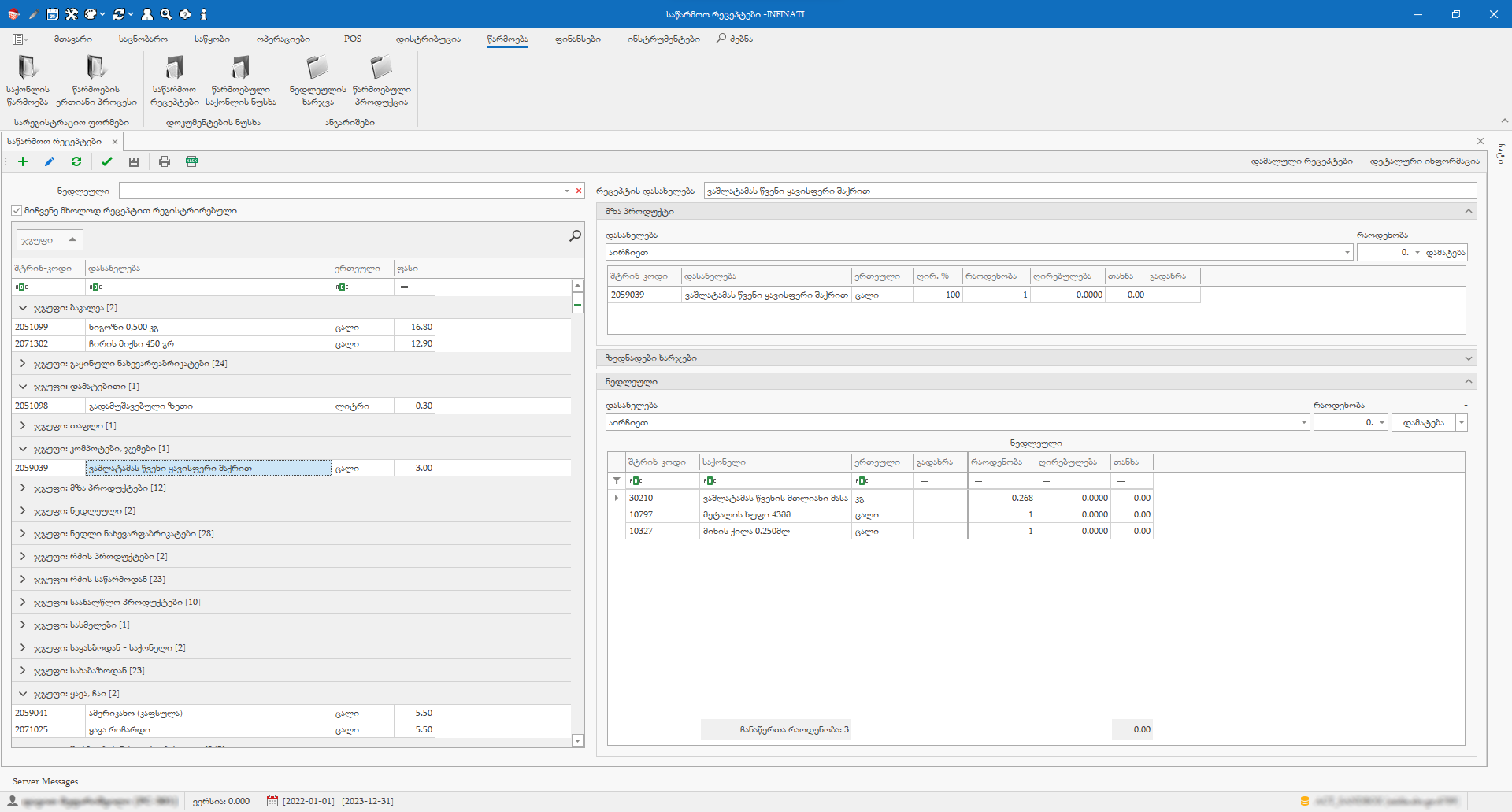Click the printer icon in toolbar
This screenshot has width=1512, height=812.
pos(165,161)
